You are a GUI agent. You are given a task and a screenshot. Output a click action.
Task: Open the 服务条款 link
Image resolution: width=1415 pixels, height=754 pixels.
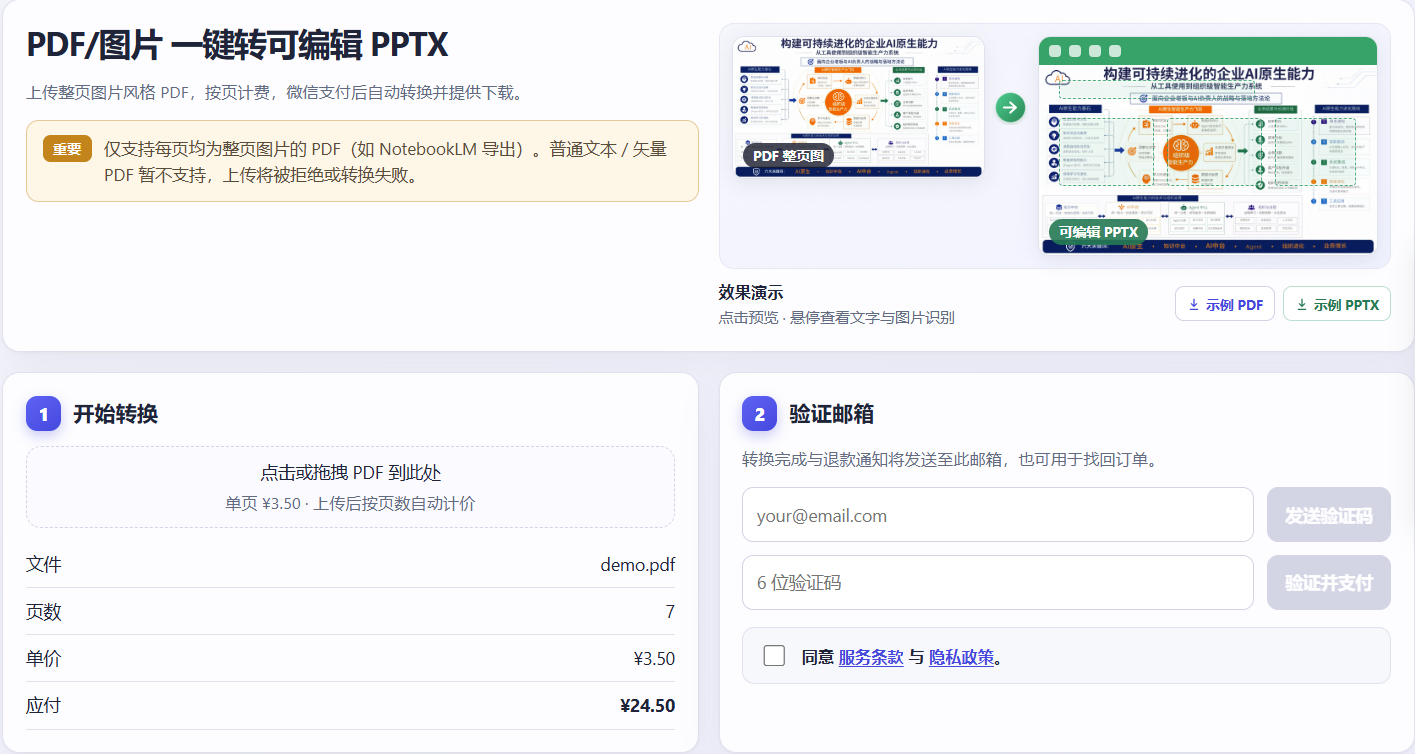(x=871, y=657)
